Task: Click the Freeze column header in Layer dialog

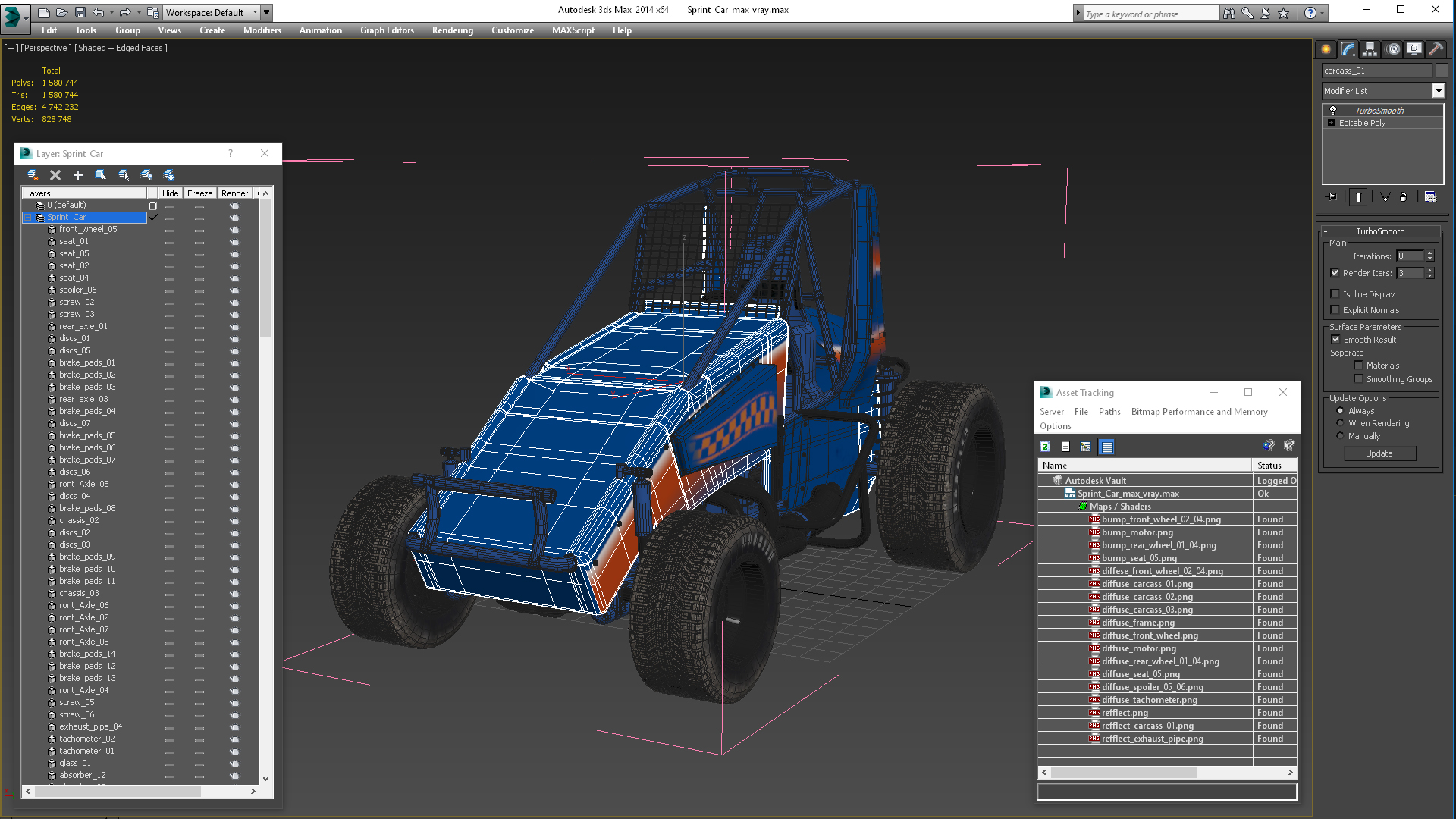Action: pos(199,193)
